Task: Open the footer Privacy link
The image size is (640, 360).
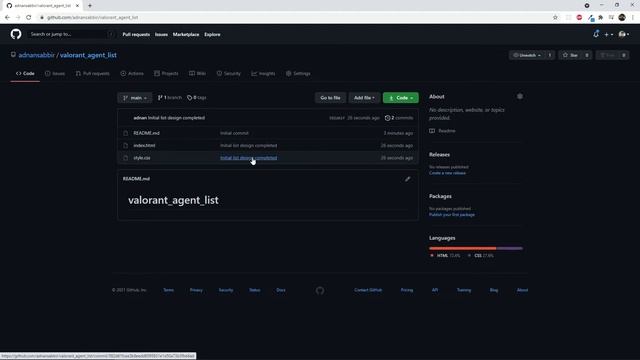Action: click(x=196, y=290)
